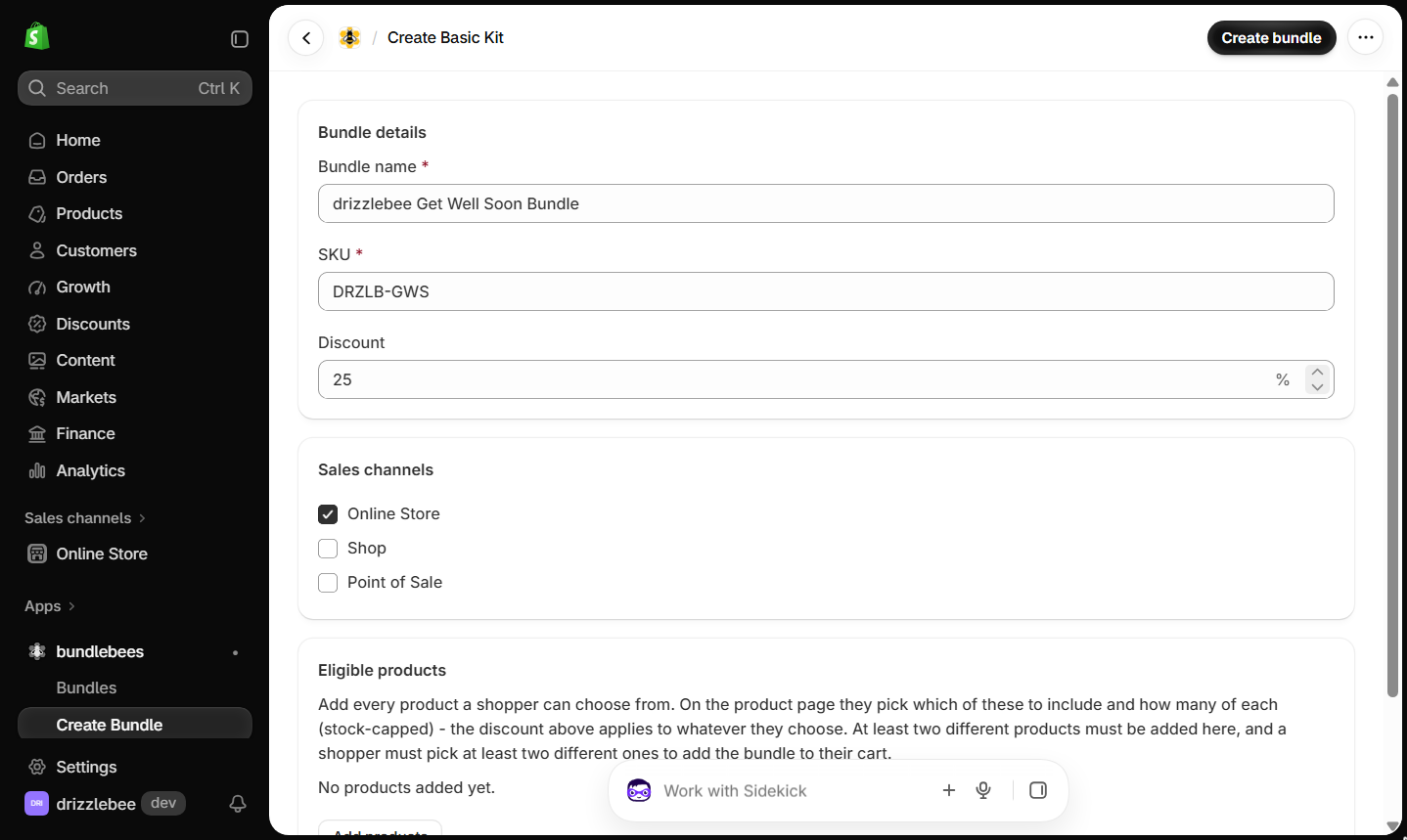Viewport: 1407px width, 840px height.
Task: Click the Create bundle button
Action: click(1271, 38)
